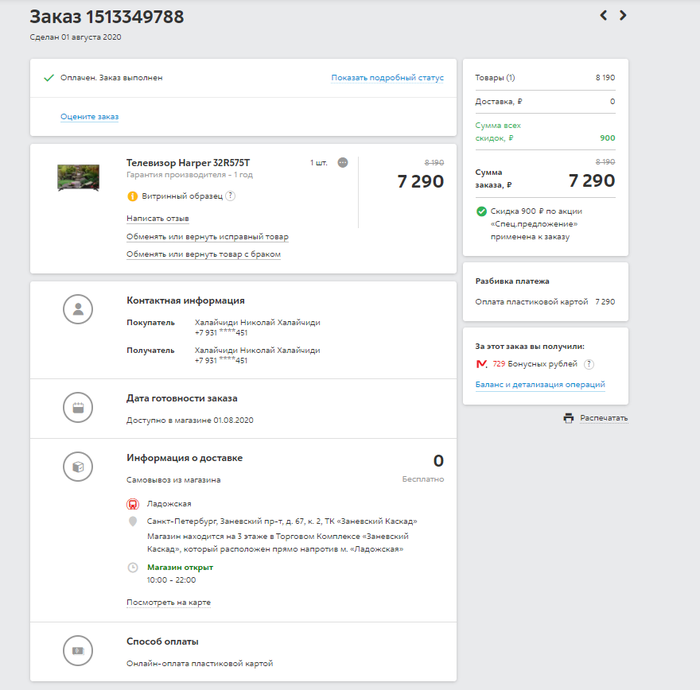Open 'Посмотреть на карте' link
Screen dimensions: 700x690
point(168,602)
